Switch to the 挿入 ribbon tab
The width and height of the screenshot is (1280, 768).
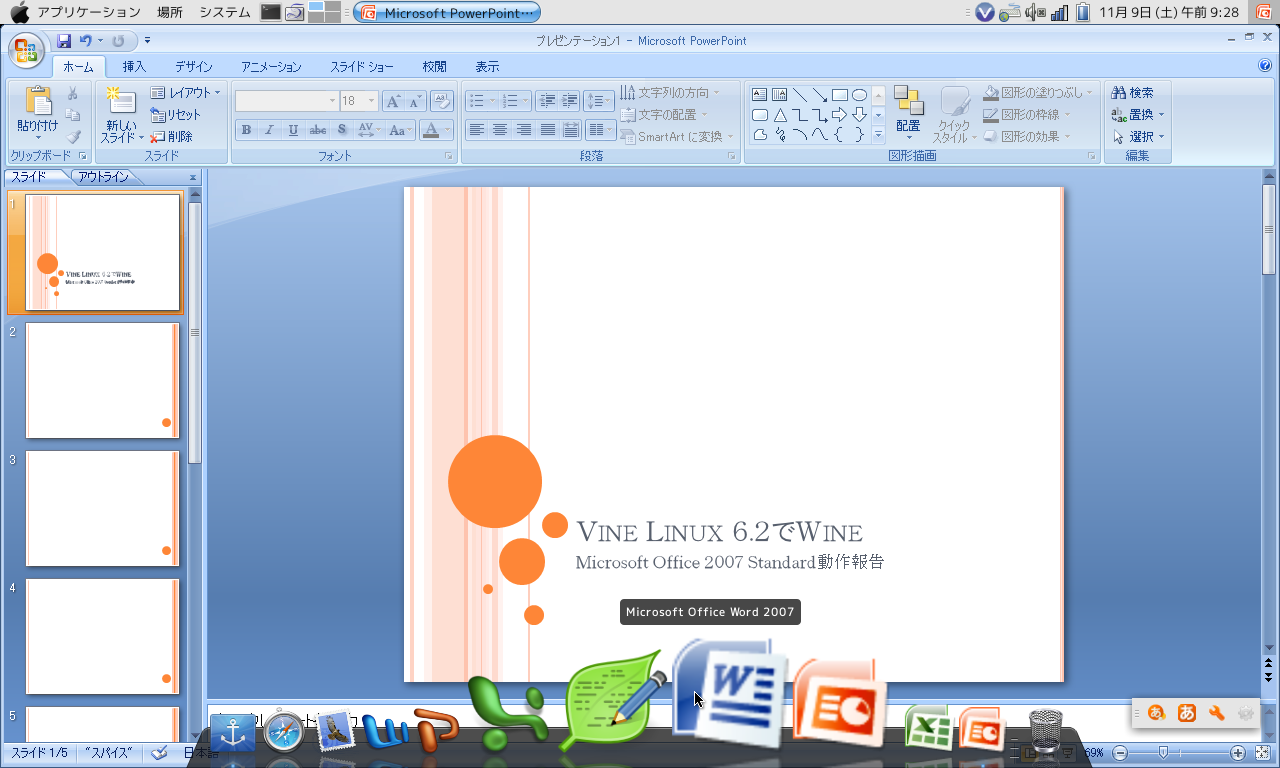[x=134, y=67]
